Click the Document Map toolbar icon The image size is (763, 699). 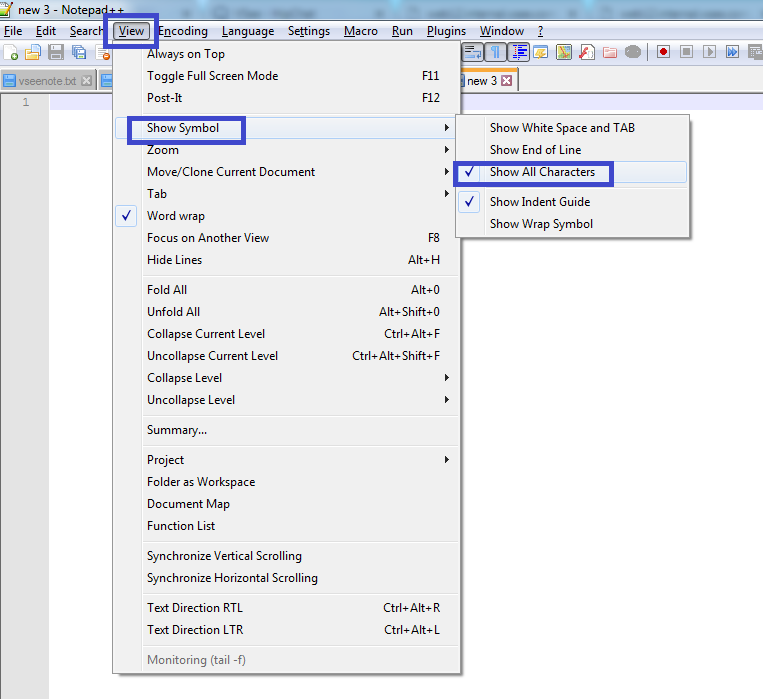click(x=564, y=52)
